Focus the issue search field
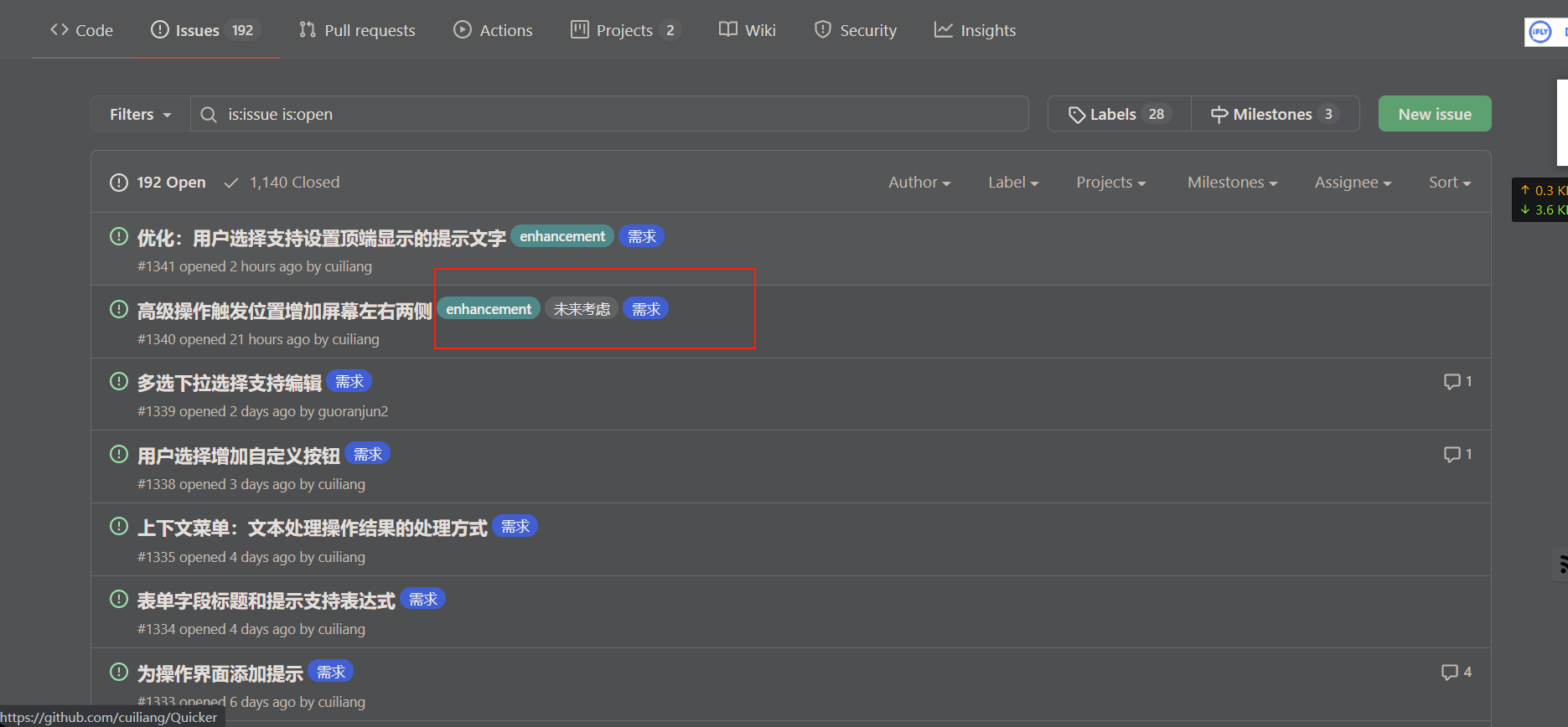The image size is (1568, 727). pos(610,114)
